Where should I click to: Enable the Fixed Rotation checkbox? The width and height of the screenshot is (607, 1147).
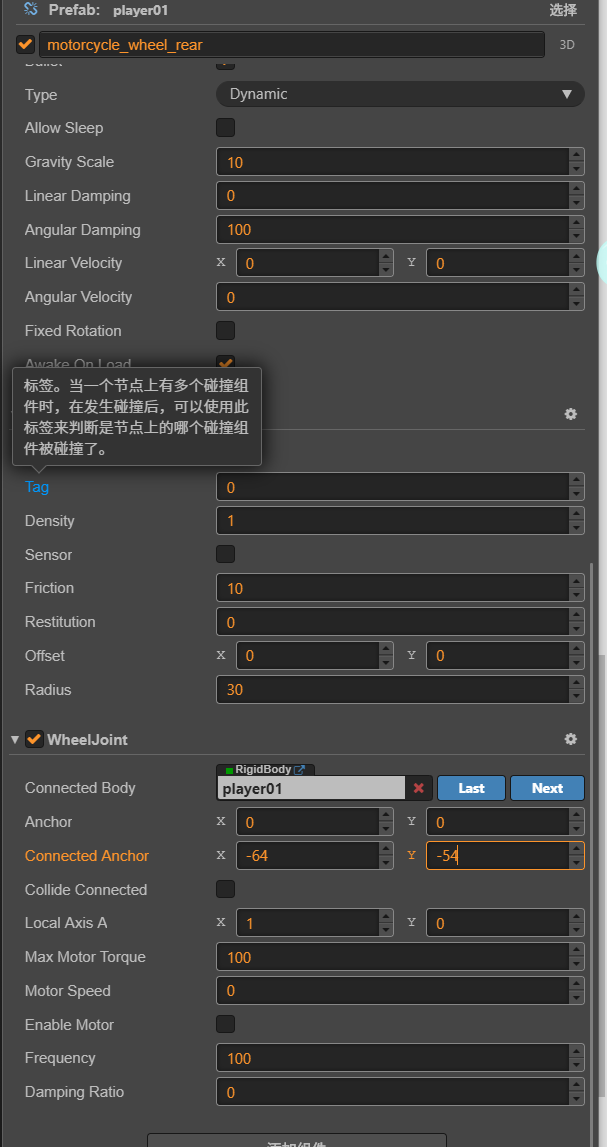(226, 331)
